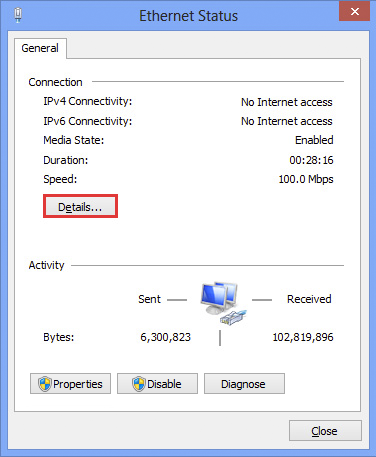
Task: Click the IPv4 Connectivity label
Action: [x=88, y=101]
